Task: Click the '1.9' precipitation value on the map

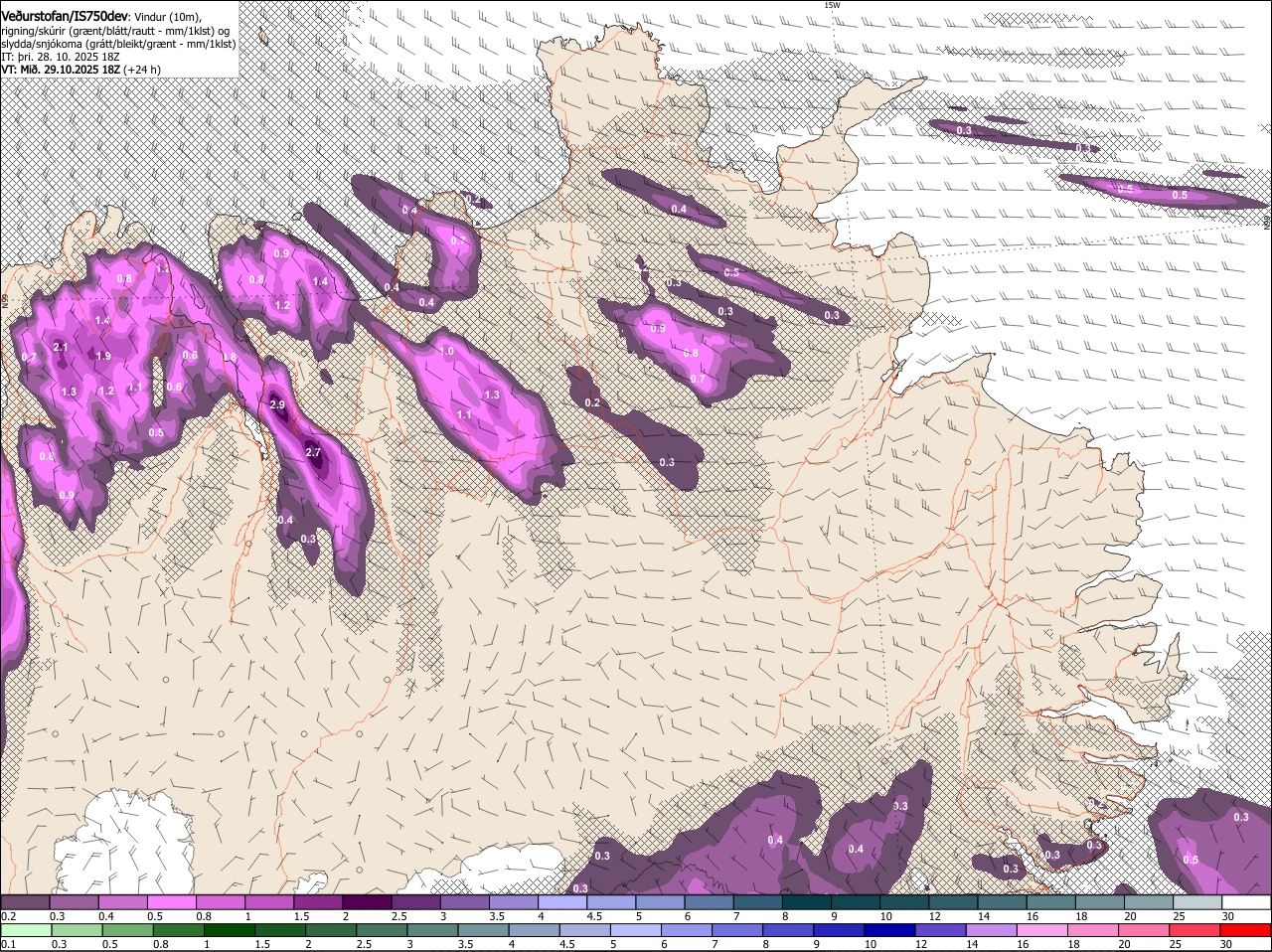Action: pos(103,356)
